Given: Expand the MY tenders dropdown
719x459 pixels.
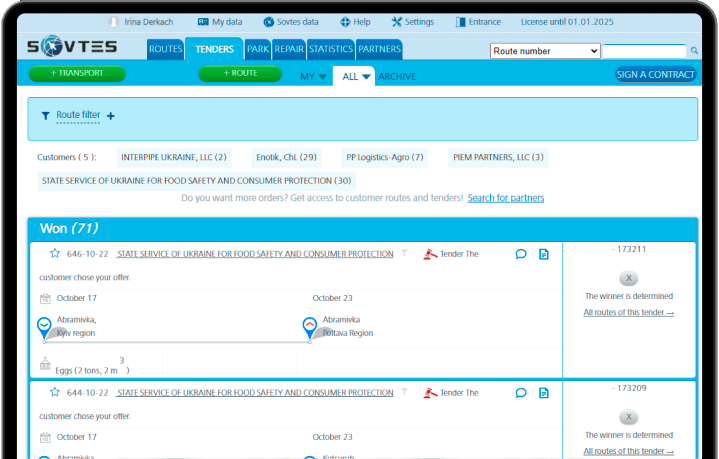Looking at the screenshot, I should [313, 77].
